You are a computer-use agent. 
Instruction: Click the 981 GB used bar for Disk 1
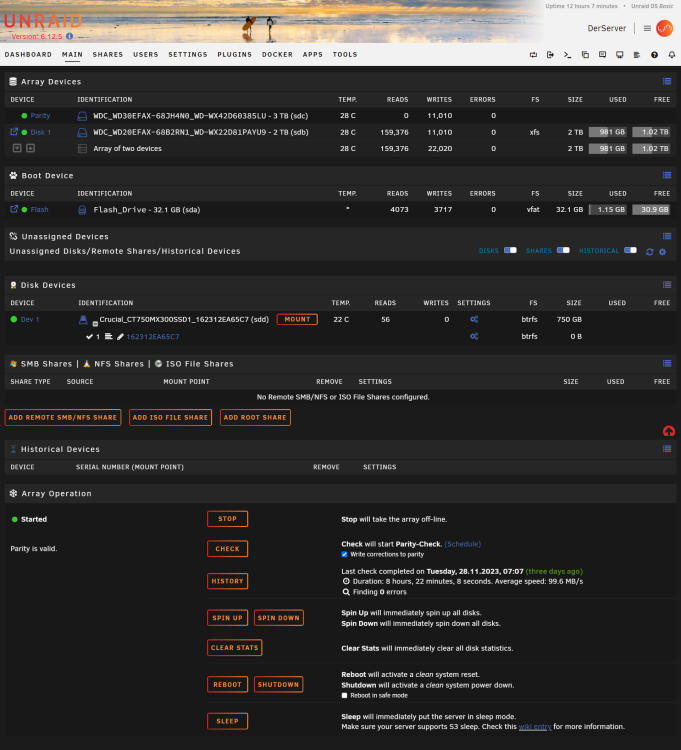pos(608,132)
